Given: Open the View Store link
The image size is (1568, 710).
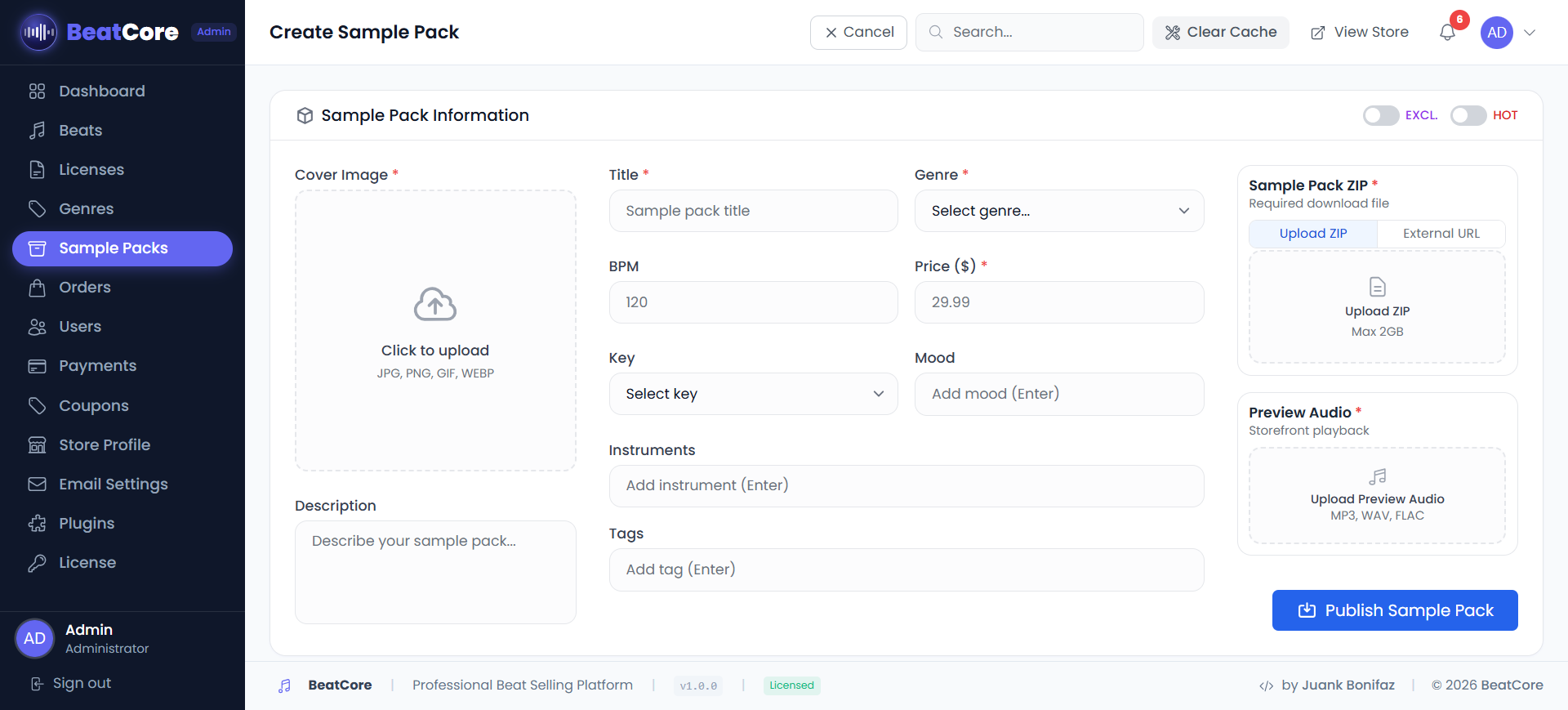Looking at the screenshot, I should (1359, 32).
